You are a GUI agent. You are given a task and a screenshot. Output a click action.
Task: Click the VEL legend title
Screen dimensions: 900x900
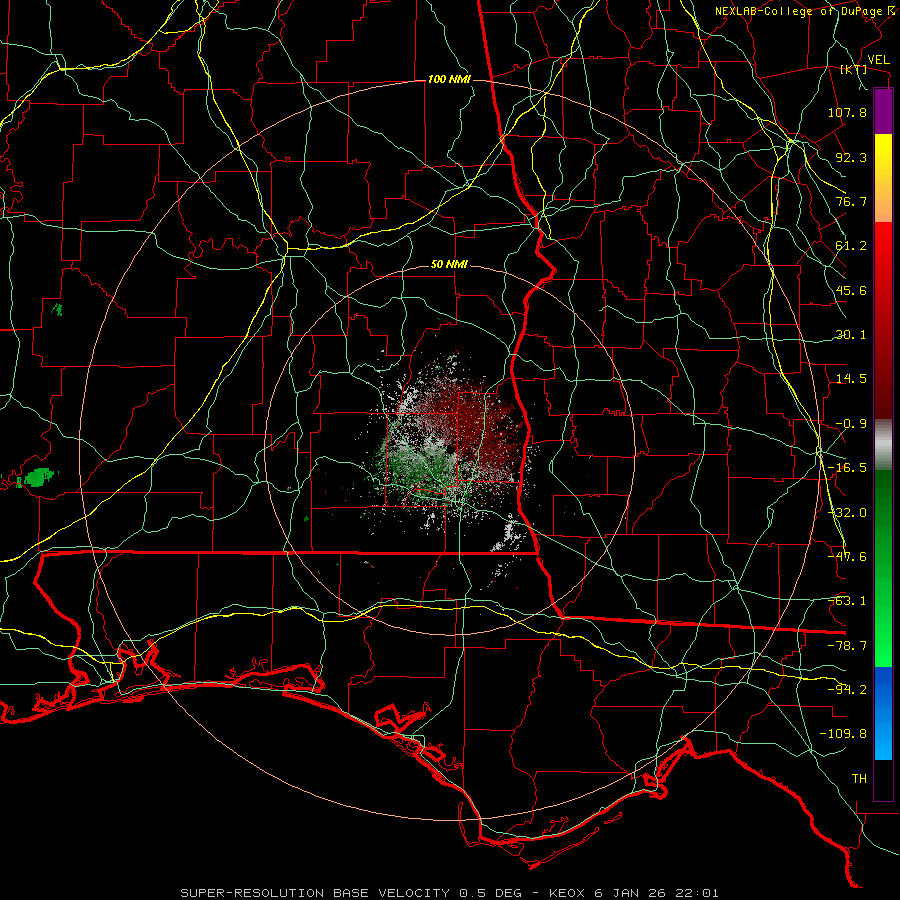[x=878, y=60]
